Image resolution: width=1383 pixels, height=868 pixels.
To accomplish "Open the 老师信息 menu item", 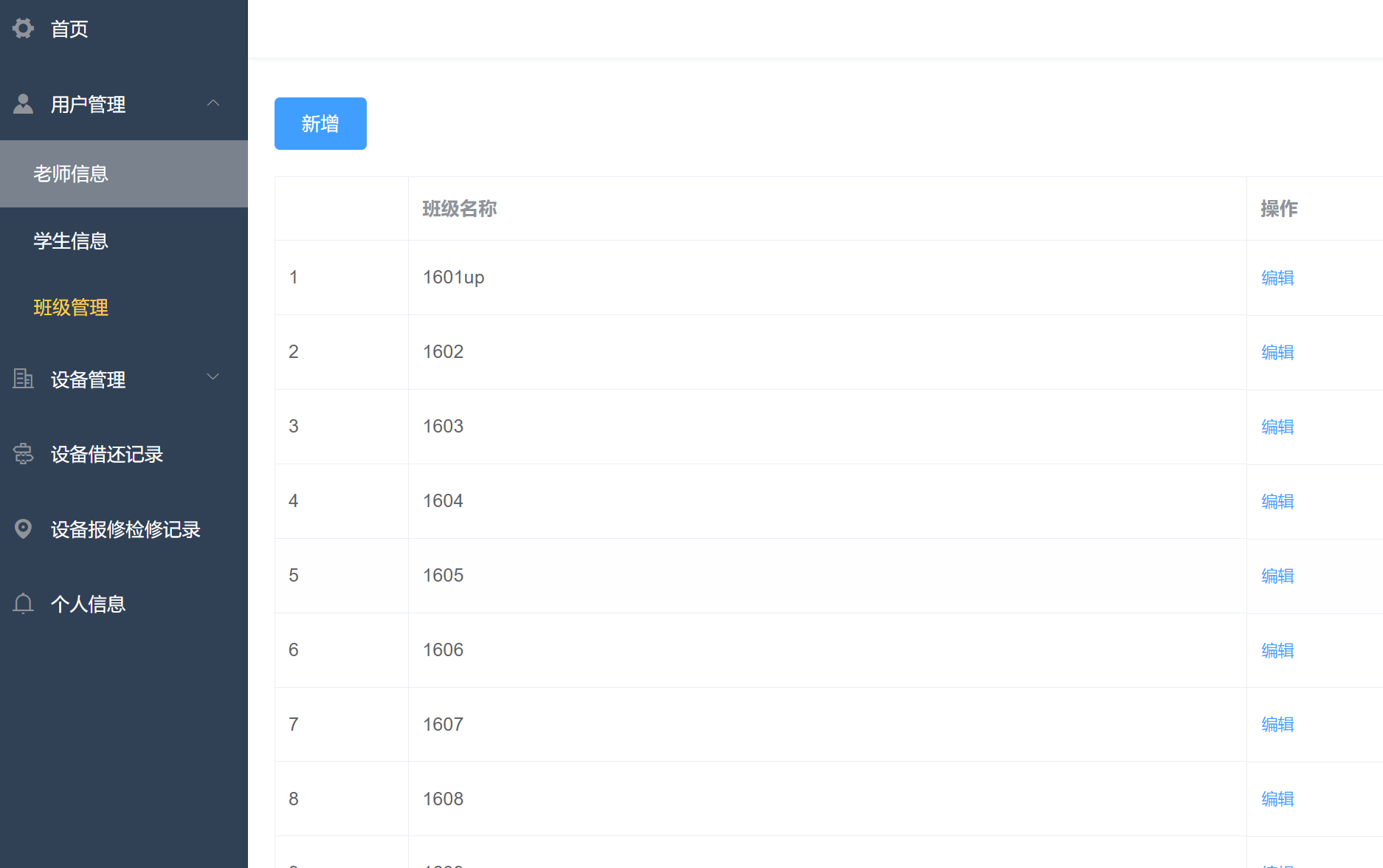I will [x=70, y=173].
